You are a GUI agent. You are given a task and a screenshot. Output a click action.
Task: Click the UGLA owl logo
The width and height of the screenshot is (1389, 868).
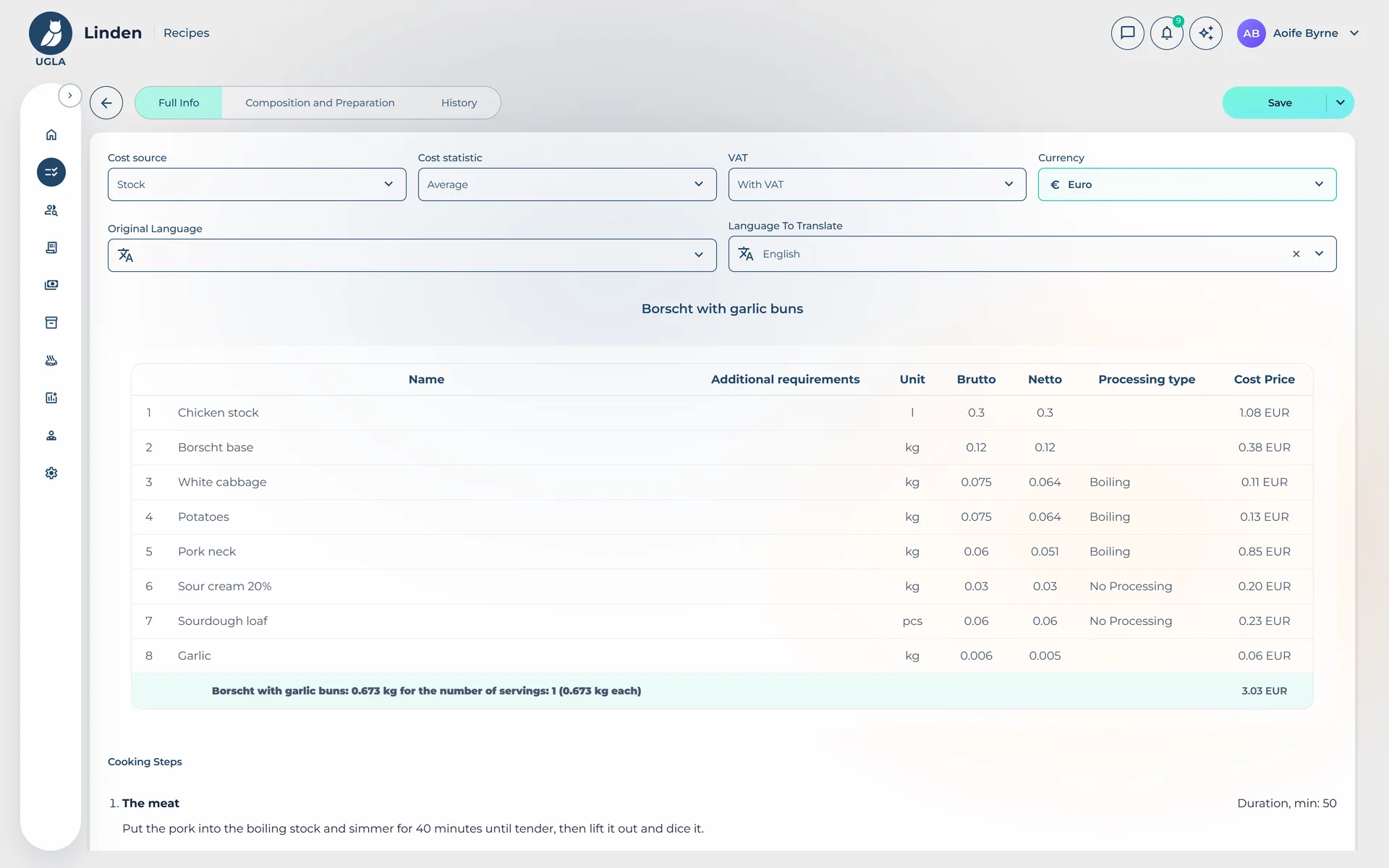coord(51,39)
